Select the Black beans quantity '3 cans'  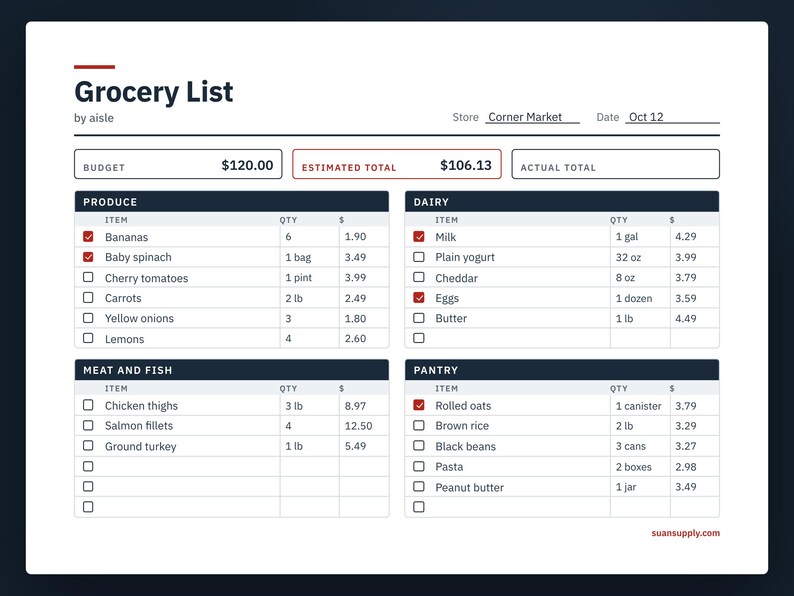pyautogui.click(x=631, y=446)
